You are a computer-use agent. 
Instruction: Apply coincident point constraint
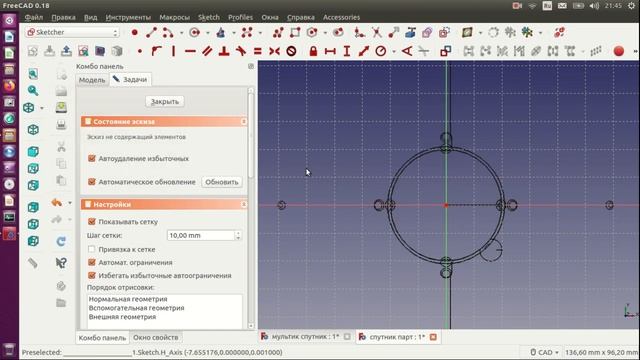pos(140,51)
